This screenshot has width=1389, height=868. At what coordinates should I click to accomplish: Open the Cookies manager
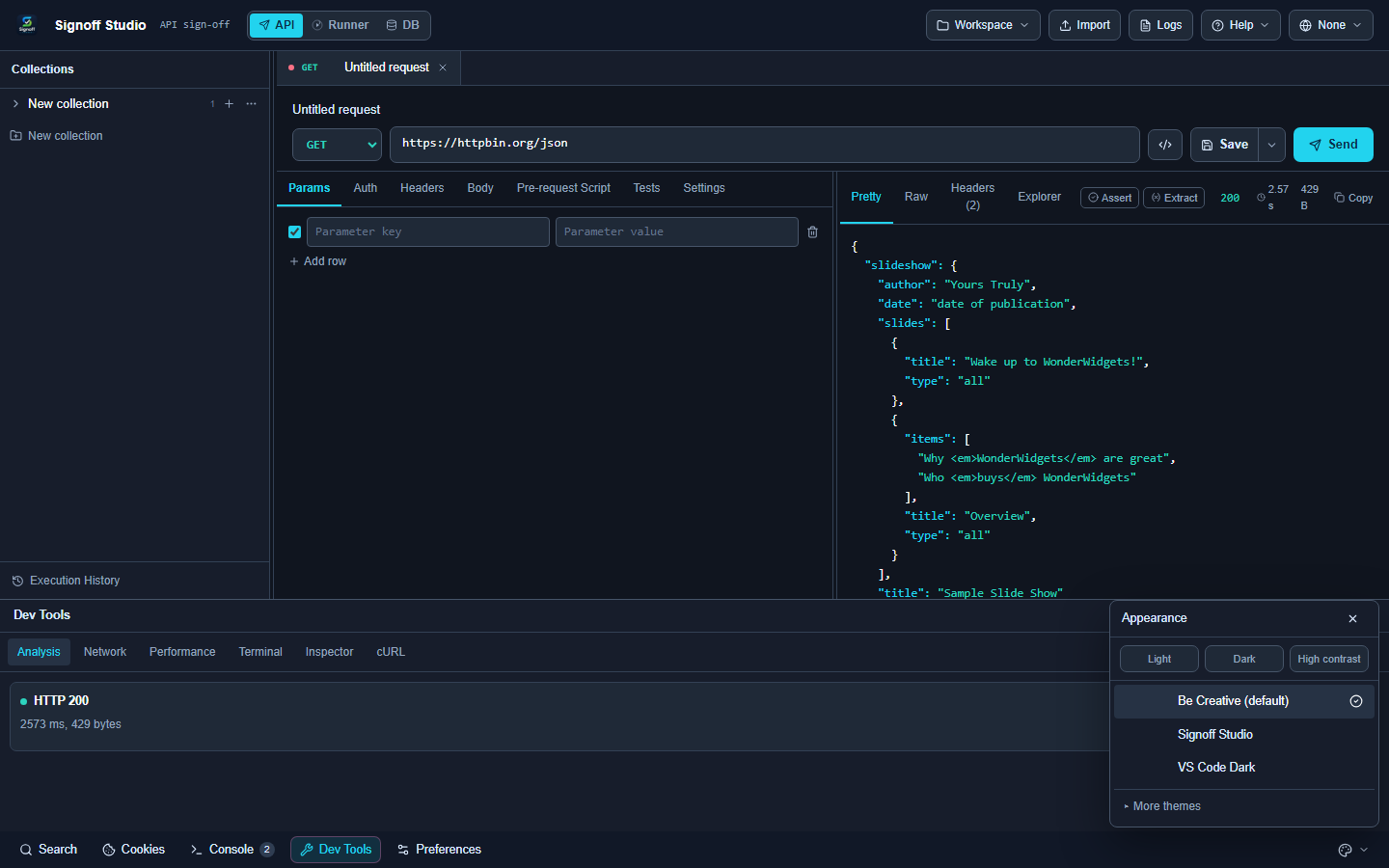[x=133, y=850]
